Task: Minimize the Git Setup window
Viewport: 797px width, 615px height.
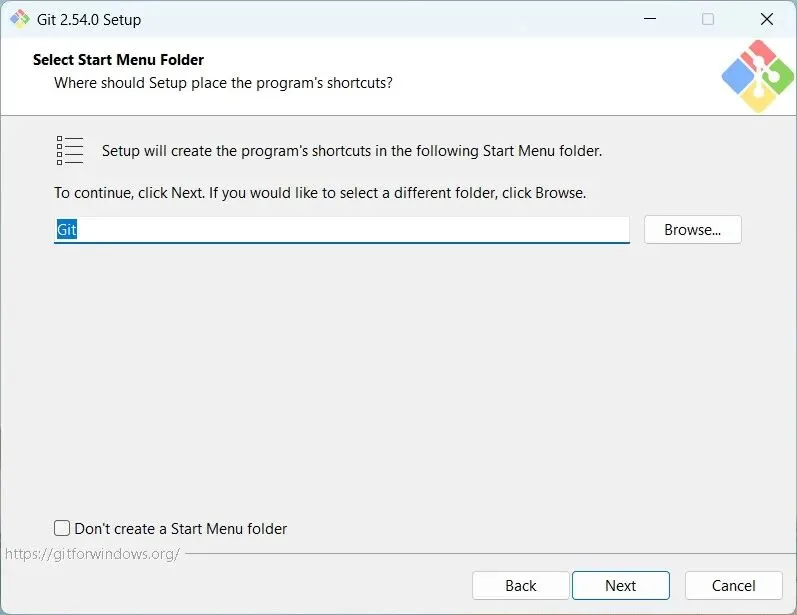Action: point(650,19)
